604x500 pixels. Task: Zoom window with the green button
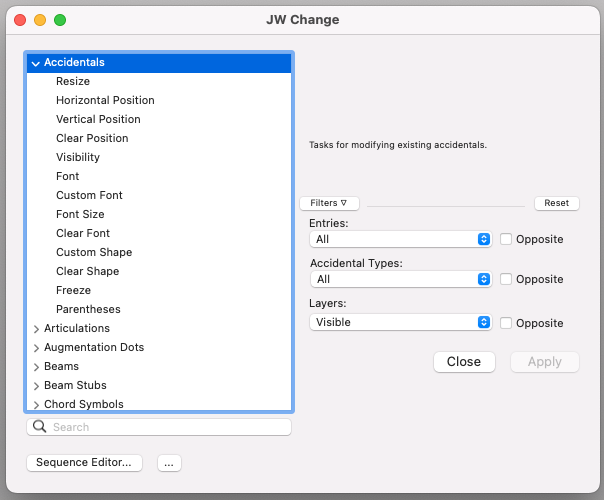click(60, 20)
